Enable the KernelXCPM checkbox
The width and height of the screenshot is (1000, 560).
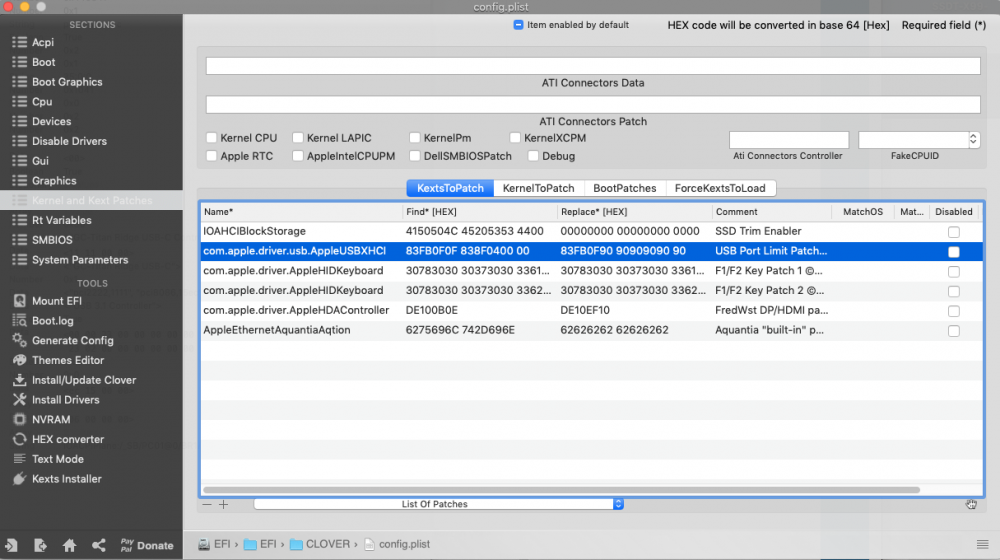pyautogui.click(x=515, y=138)
